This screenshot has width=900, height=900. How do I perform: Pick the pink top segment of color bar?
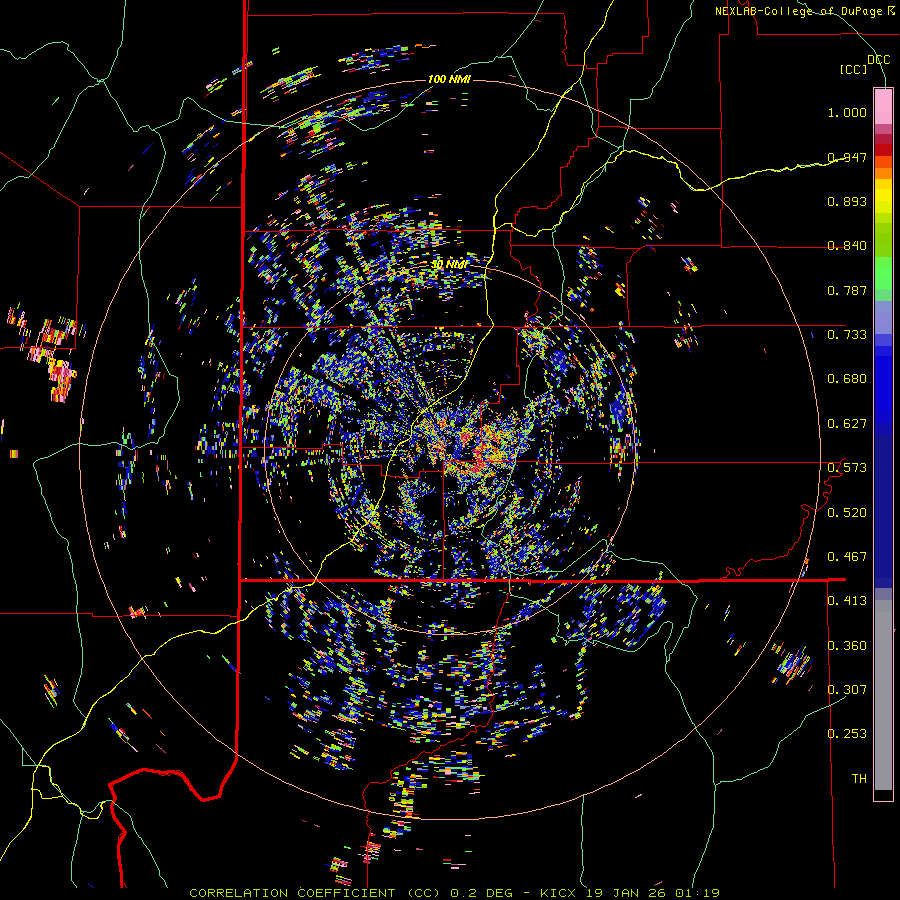[883, 106]
